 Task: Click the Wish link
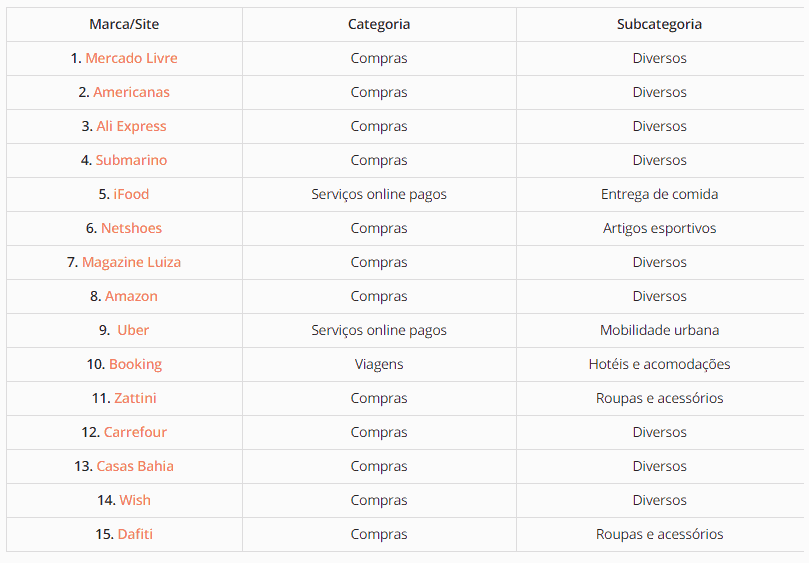pyautogui.click(x=135, y=500)
